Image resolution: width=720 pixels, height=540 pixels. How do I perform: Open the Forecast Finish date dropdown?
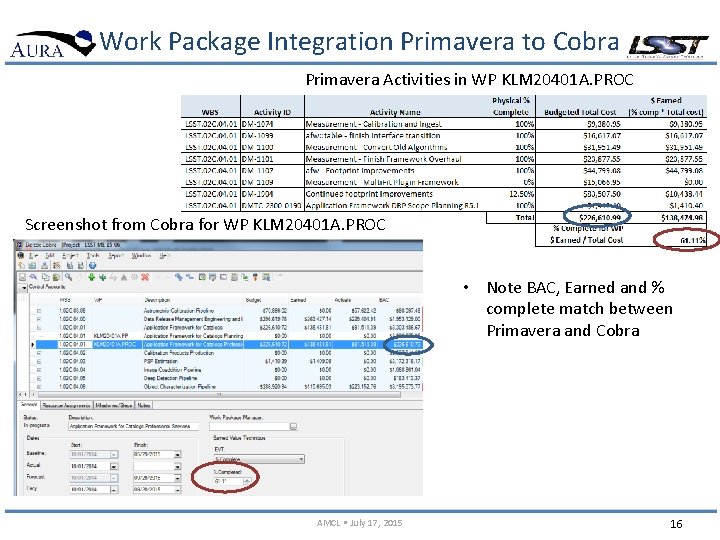[177, 478]
